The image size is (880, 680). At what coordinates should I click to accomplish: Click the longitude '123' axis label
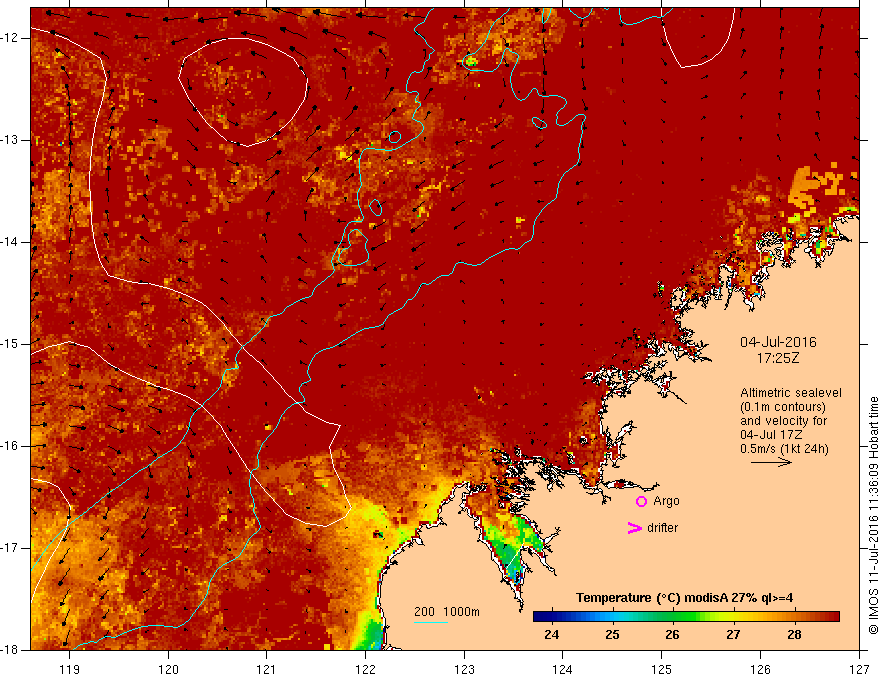click(464, 669)
